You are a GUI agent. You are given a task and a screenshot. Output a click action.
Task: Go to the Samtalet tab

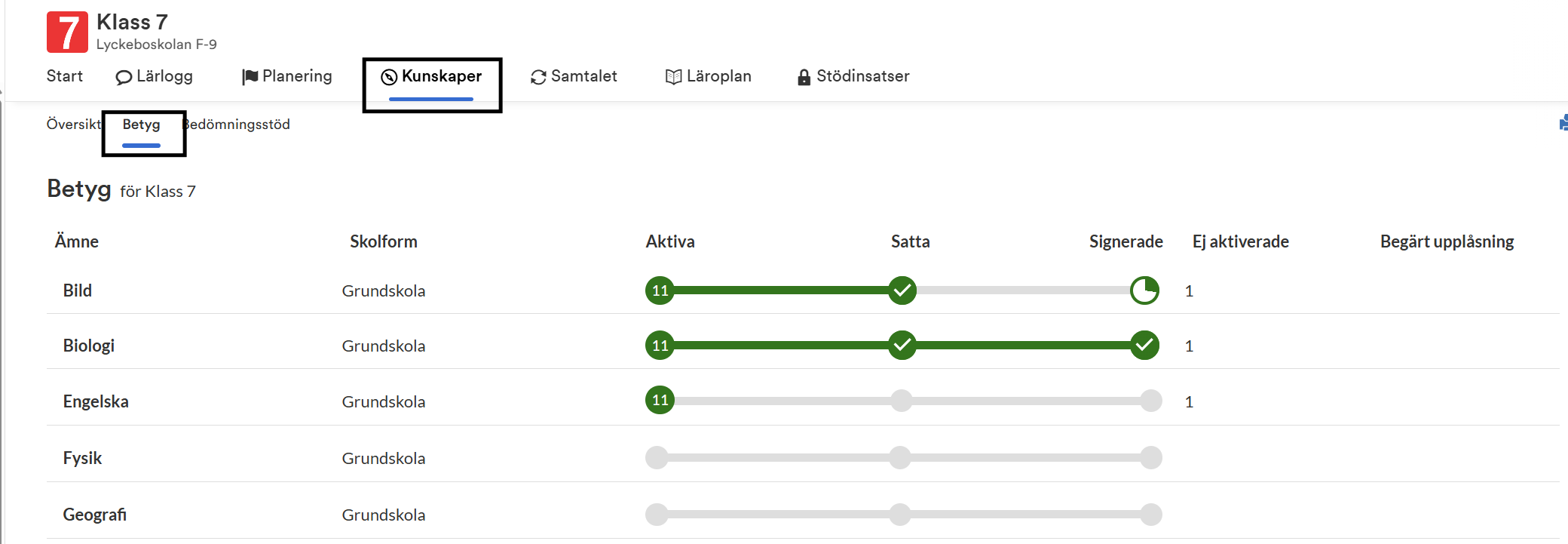coord(574,76)
